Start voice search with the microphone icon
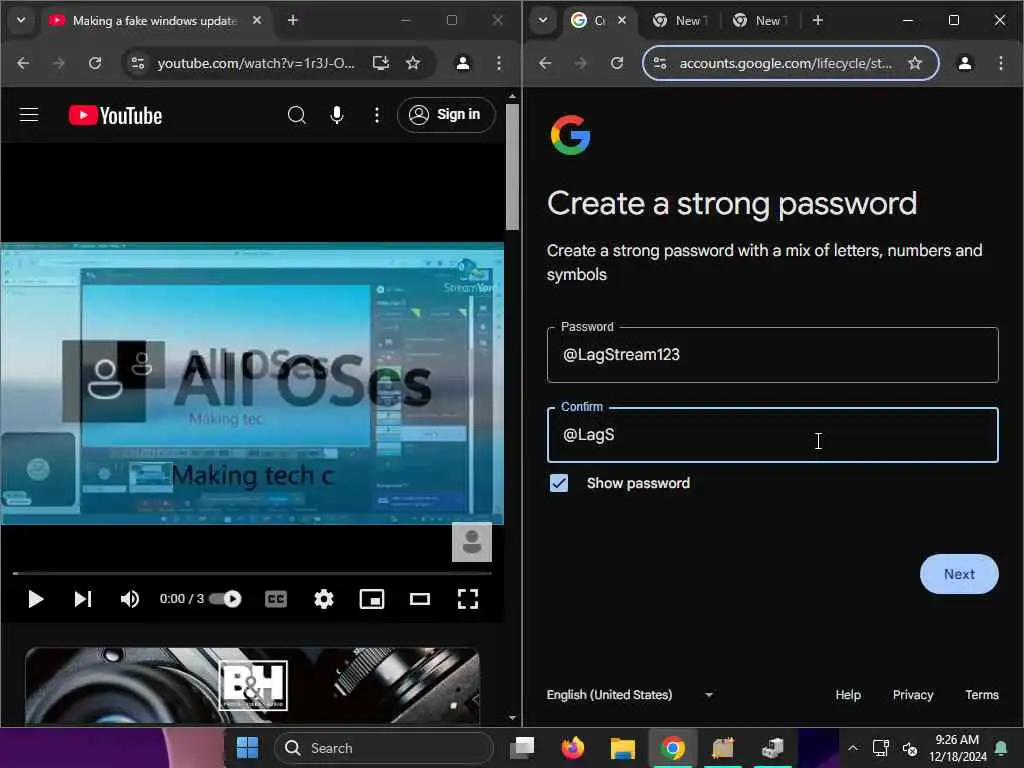This screenshot has width=1024, height=768. pyautogui.click(x=337, y=115)
